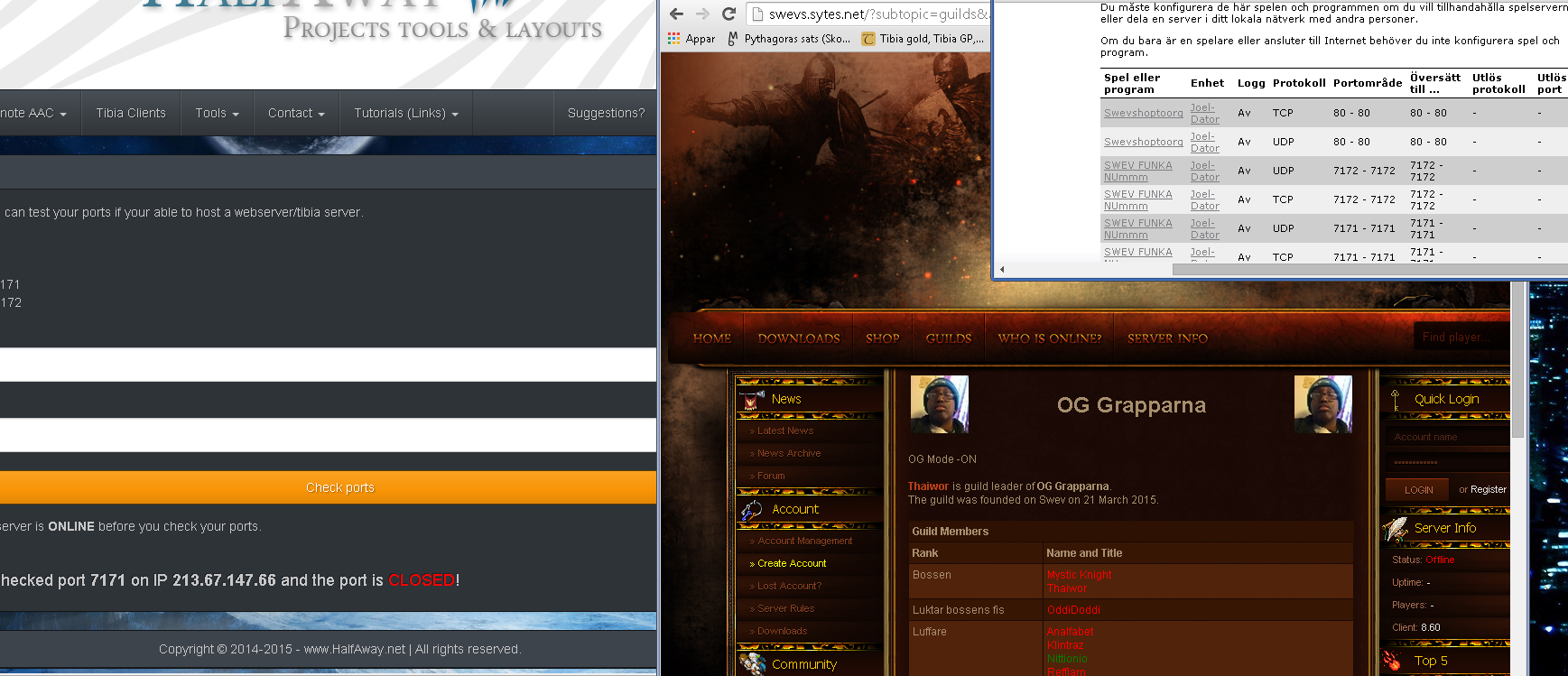Image resolution: width=1568 pixels, height=676 pixels.
Task: Open the GUILDS nav item
Action: coord(949,338)
